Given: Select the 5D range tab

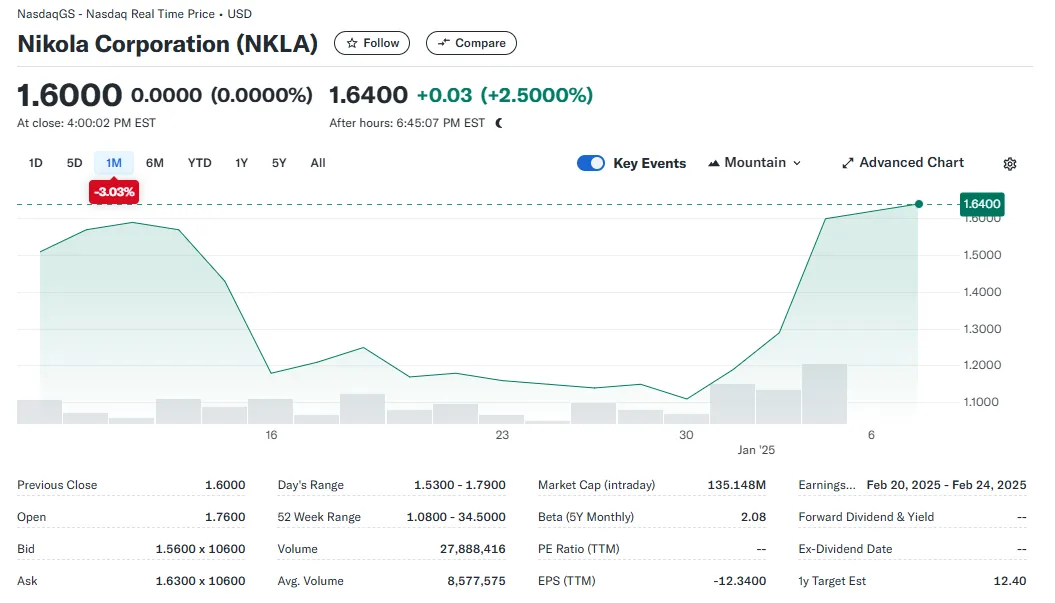Looking at the screenshot, I should pos(74,163).
